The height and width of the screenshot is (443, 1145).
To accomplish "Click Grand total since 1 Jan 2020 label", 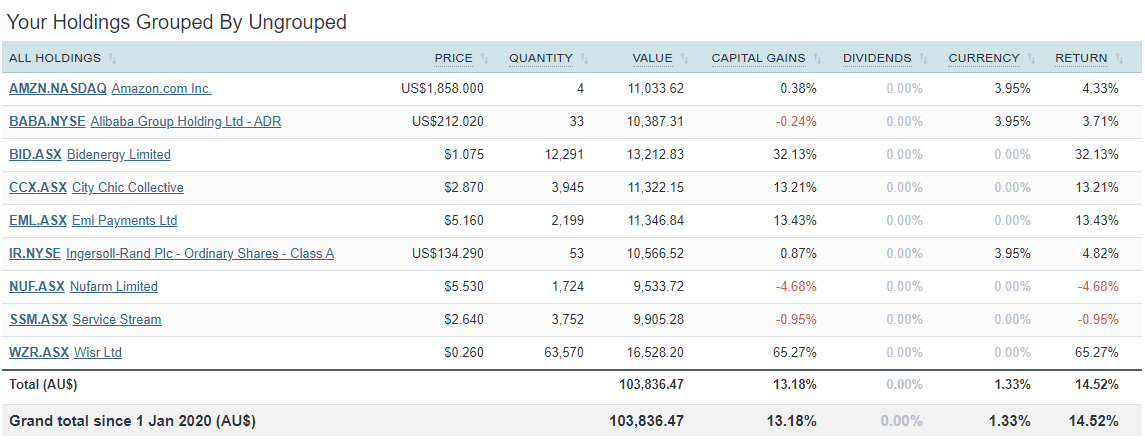I will [132, 421].
